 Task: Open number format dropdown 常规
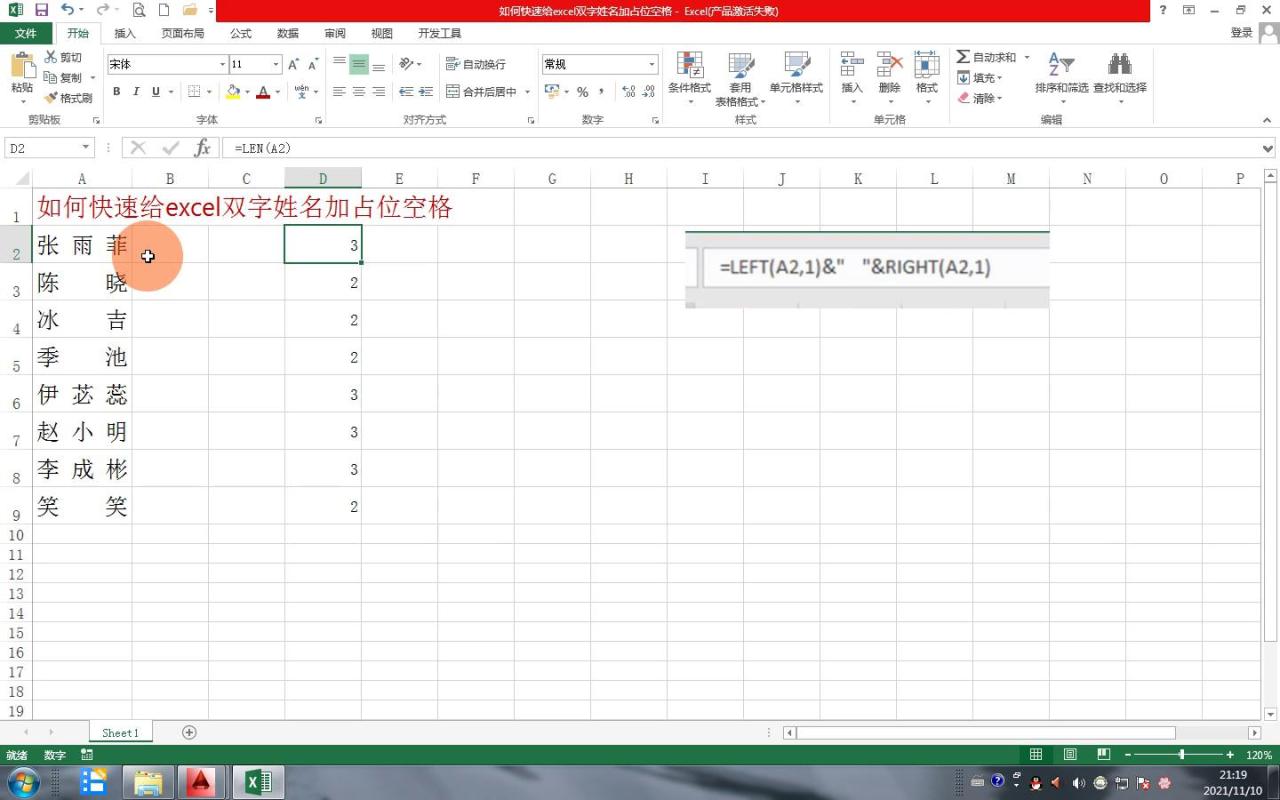point(652,64)
